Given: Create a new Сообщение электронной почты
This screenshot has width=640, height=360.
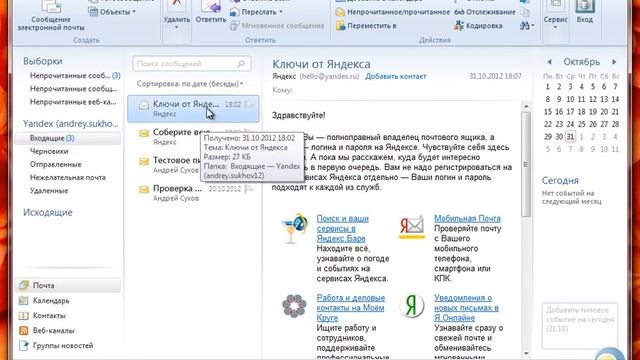Looking at the screenshot, I should coord(51,16).
